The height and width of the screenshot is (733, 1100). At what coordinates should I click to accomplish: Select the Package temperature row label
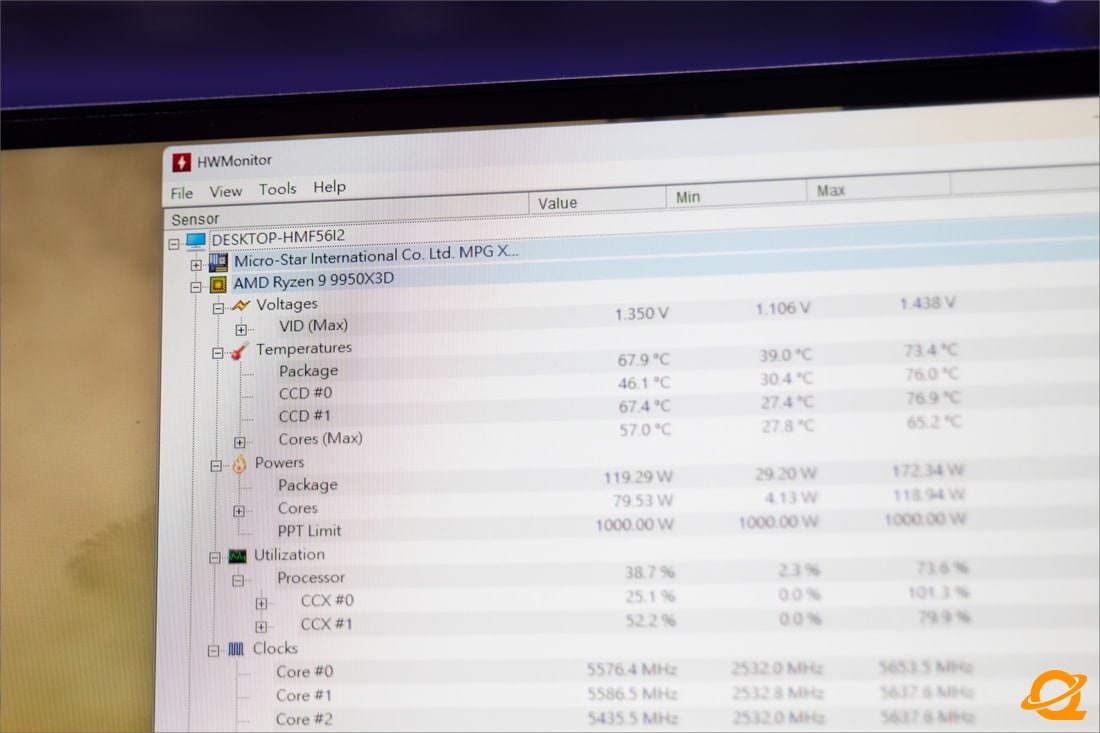coord(308,371)
